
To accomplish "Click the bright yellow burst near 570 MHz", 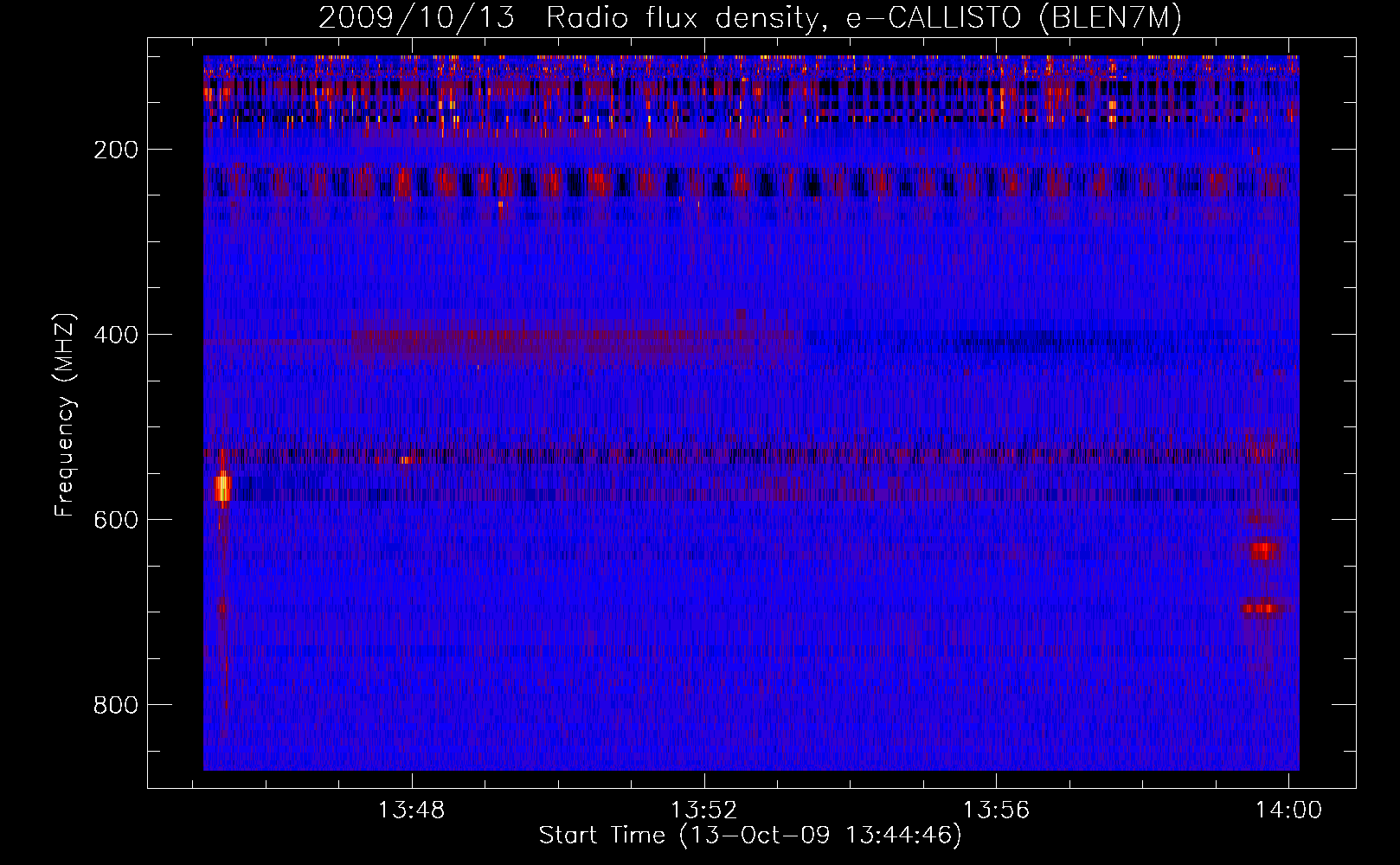I will tap(223, 488).
